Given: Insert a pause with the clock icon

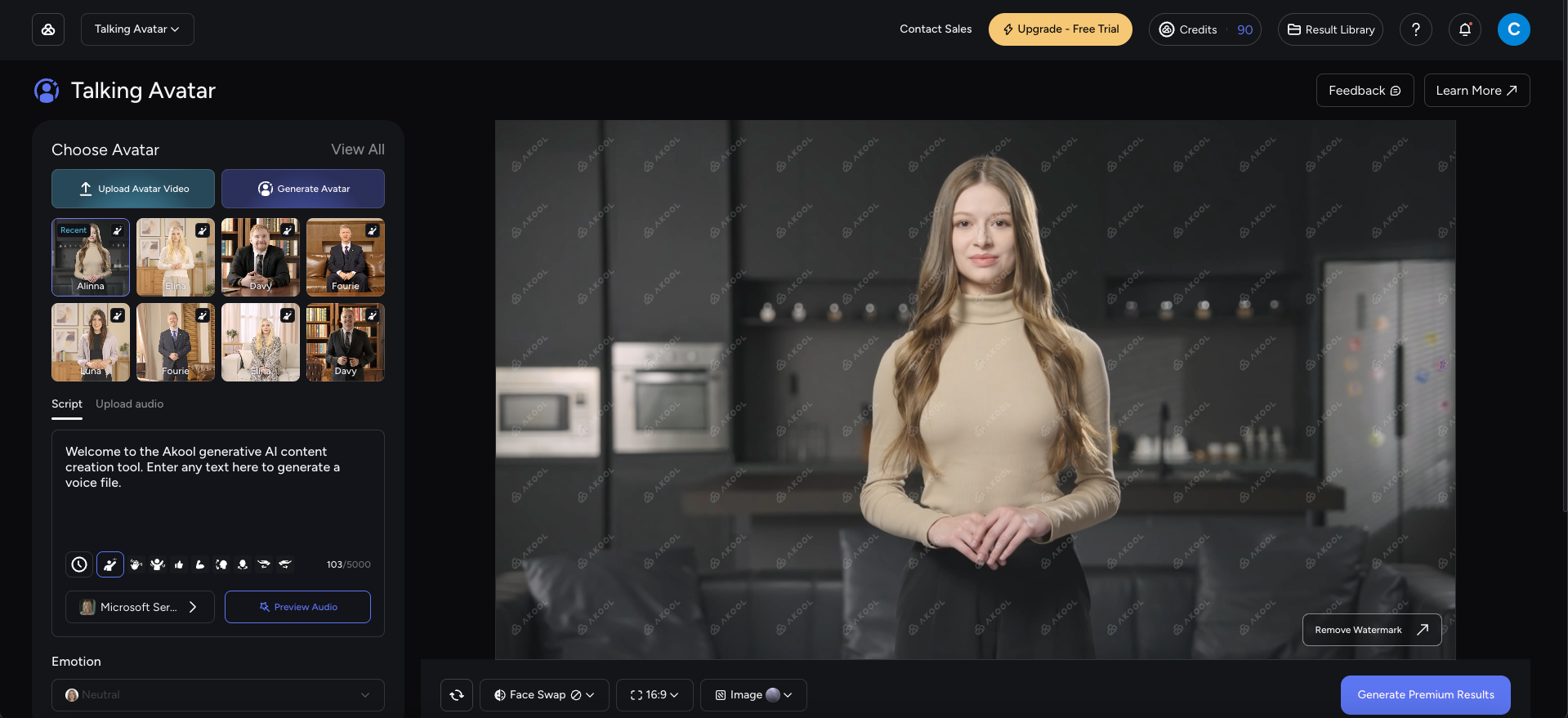Looking at the screenshot, I should tap(79, 564).
